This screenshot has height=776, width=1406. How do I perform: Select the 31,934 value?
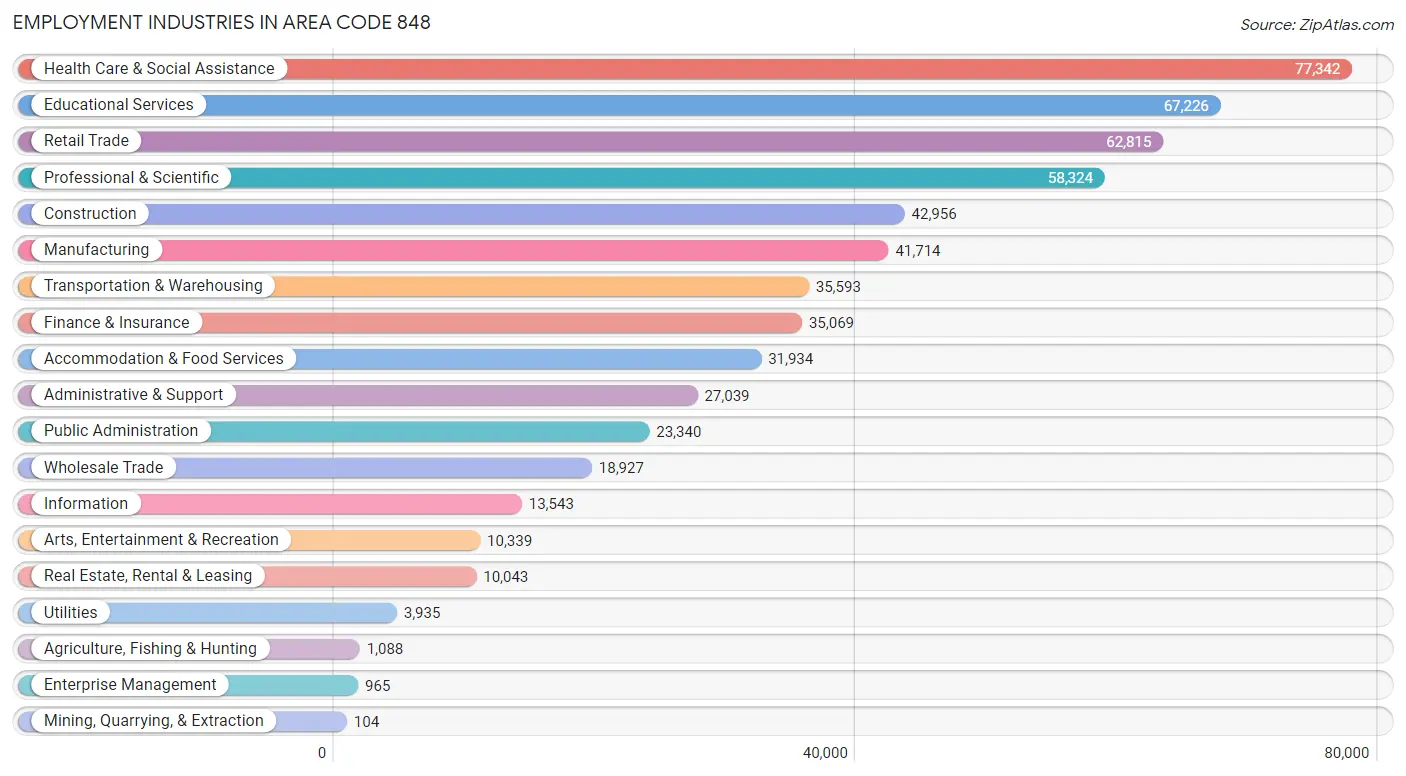[x=791, y=359]
